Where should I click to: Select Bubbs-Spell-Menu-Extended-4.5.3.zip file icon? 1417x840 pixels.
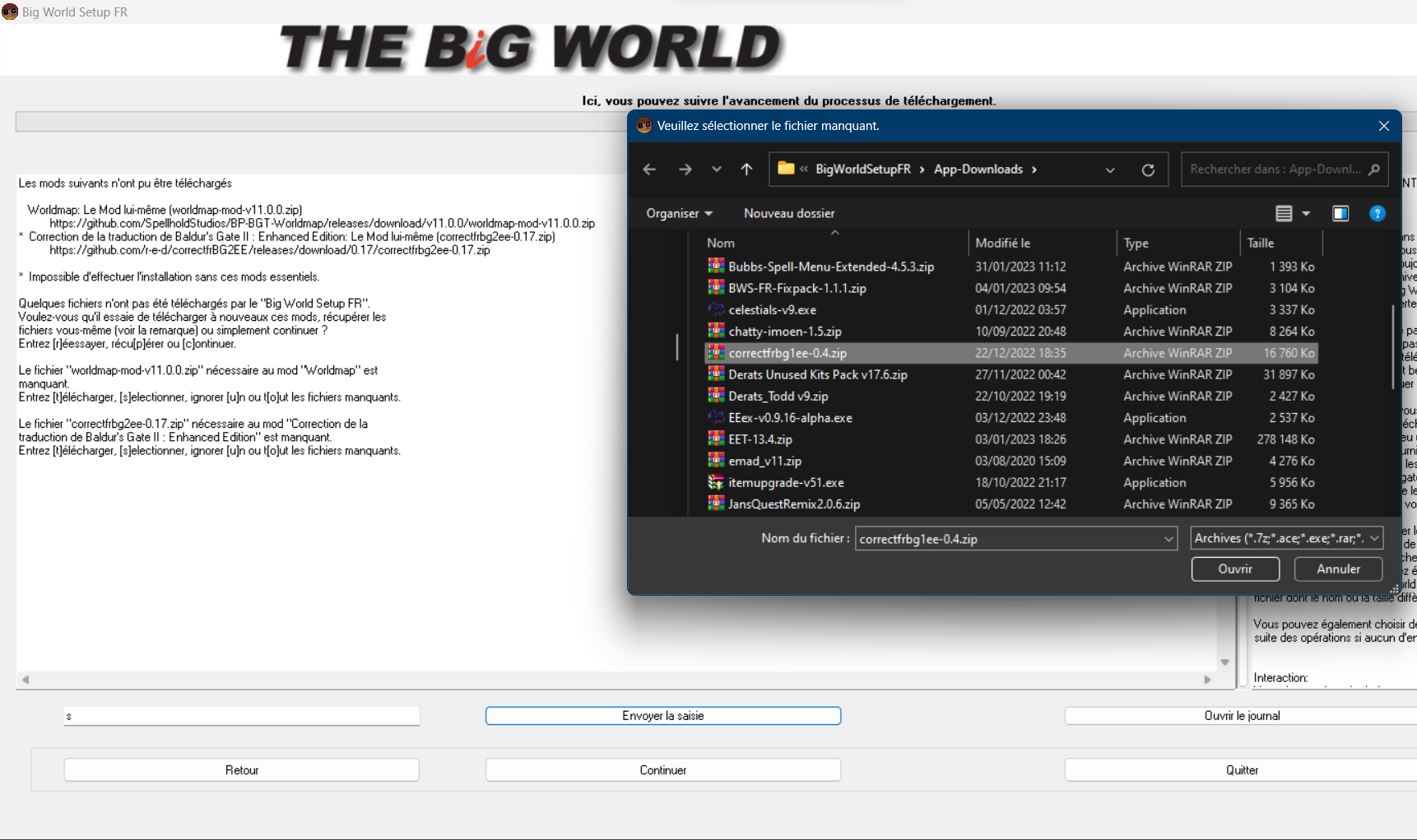[716, 266]
